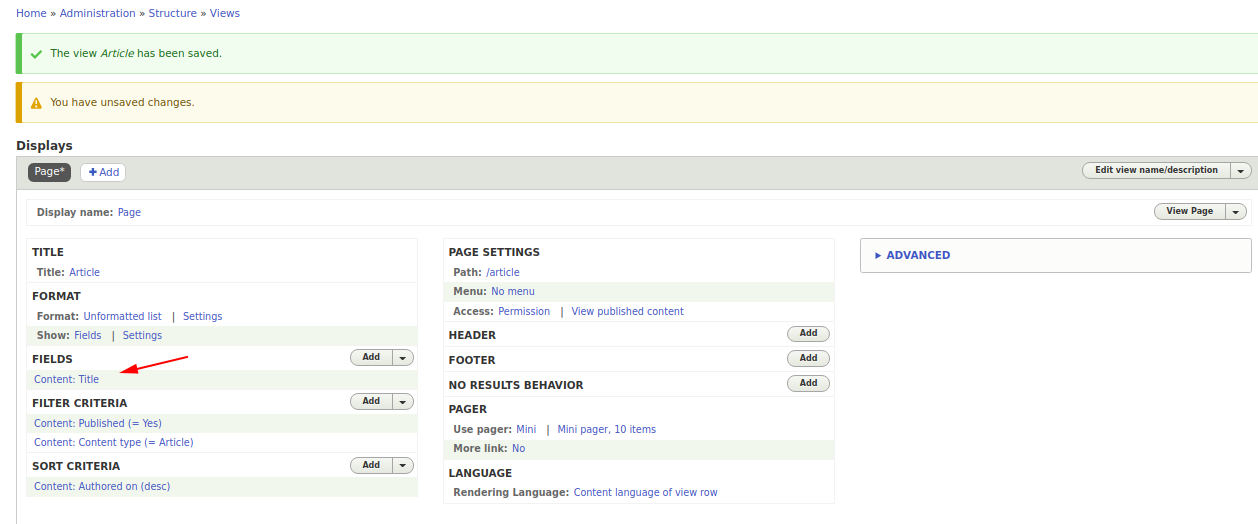
Task: Click the View published content link
Action: click(x=628, y=312)
